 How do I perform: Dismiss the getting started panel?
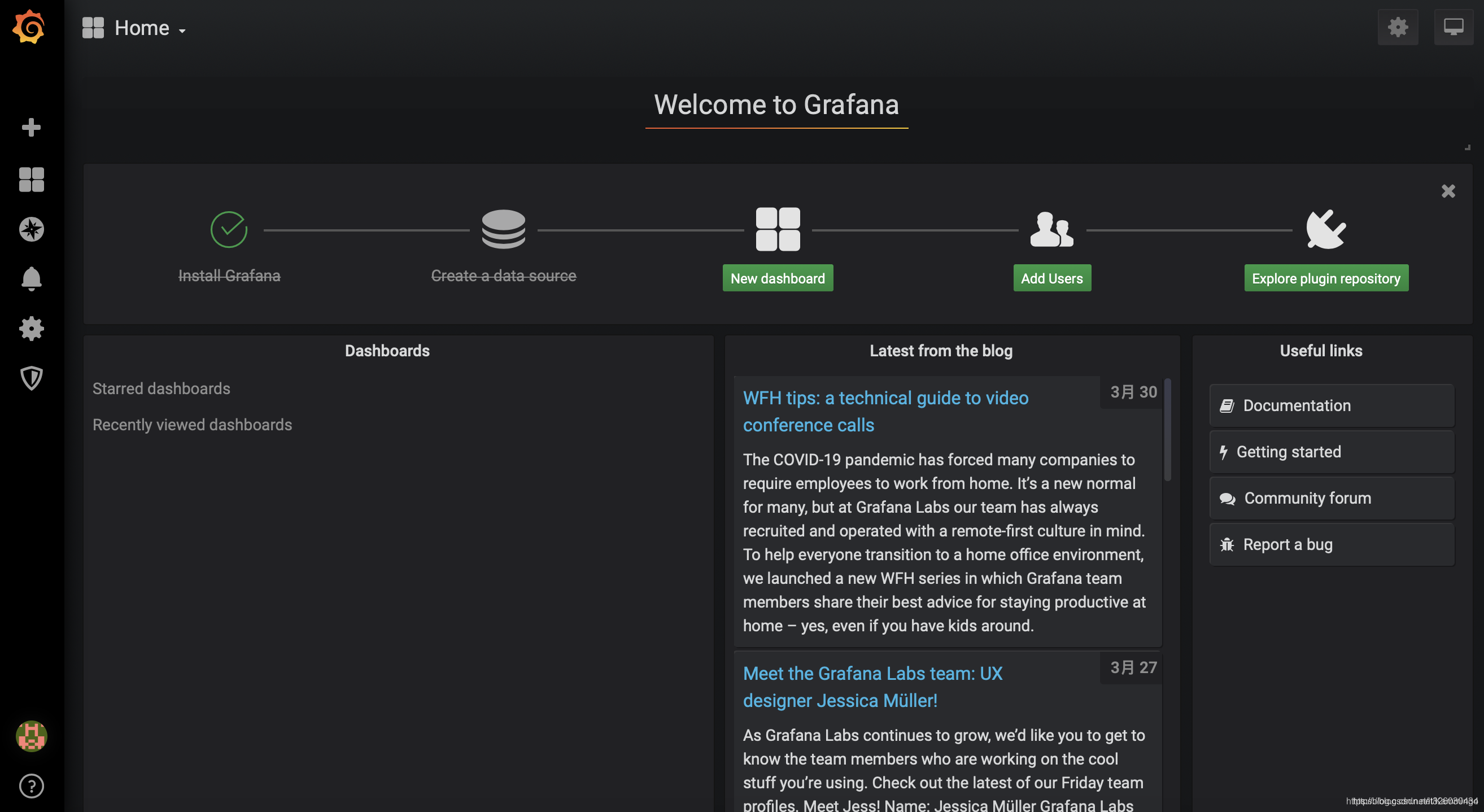1448,191
